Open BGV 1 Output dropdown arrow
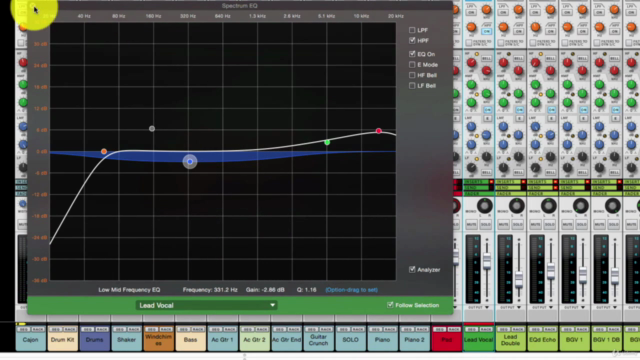The width and height of the screenshot is (640, 360). pyautogui.click(x=582, y=307)
